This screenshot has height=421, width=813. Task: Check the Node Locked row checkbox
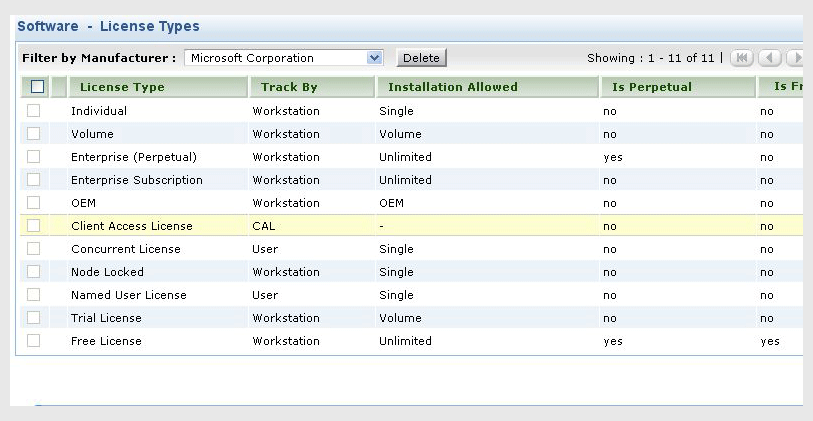point(33,272)
